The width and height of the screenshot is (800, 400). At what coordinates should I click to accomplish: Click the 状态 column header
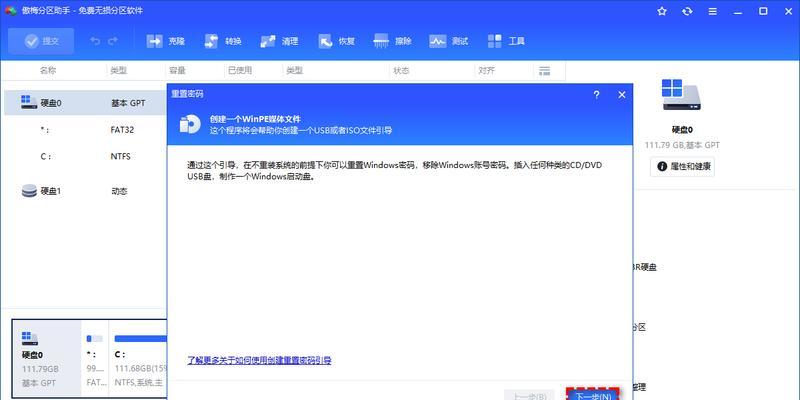click(x=401, y=71)
